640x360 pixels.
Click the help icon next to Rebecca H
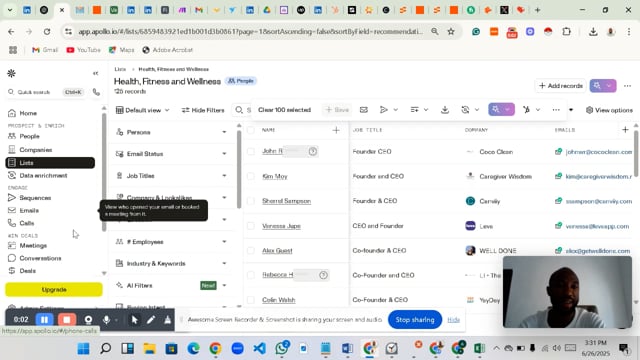(x=323, y=275)
